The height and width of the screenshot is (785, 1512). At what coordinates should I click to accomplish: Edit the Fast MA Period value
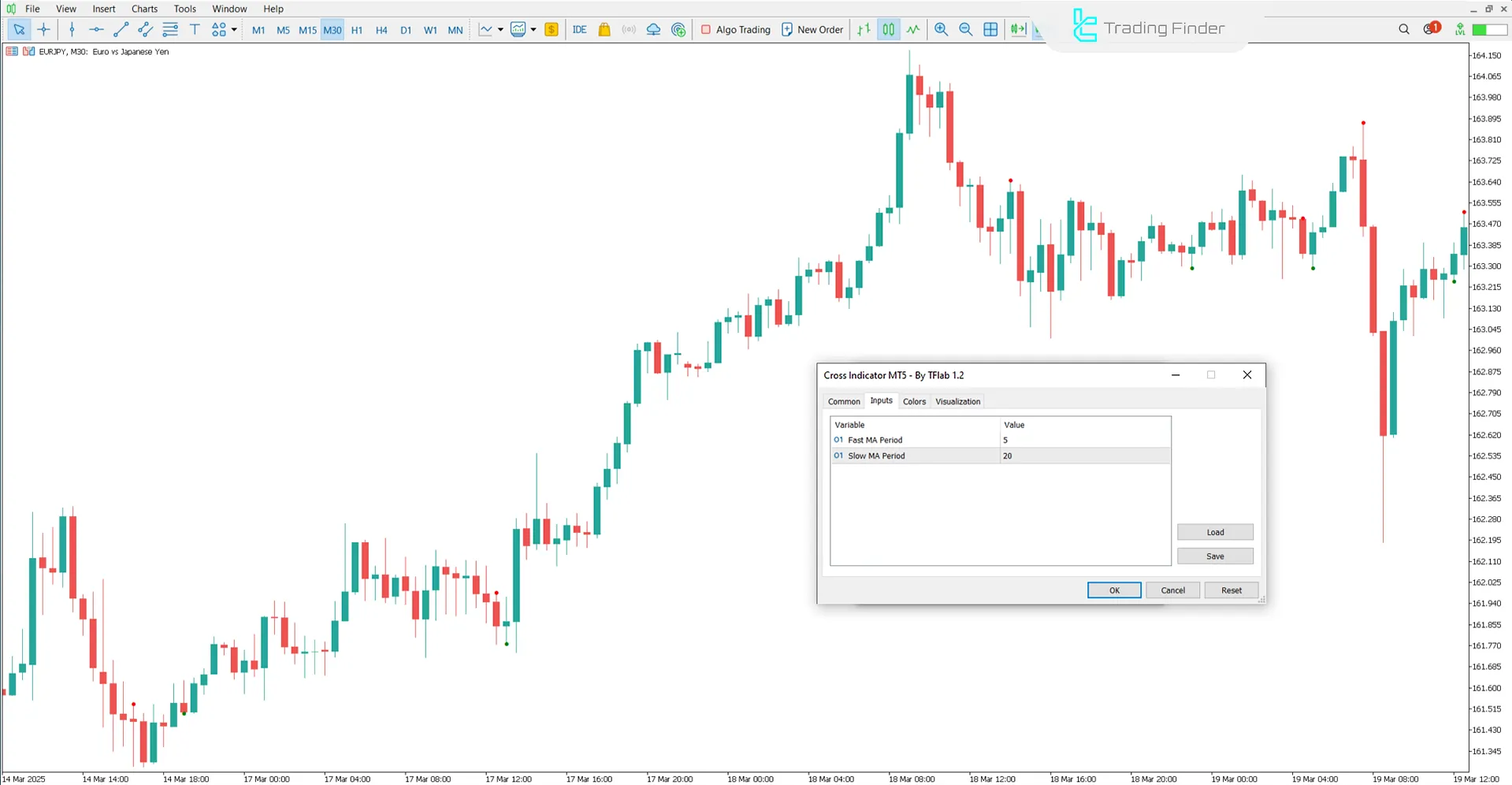[1085, 440]
